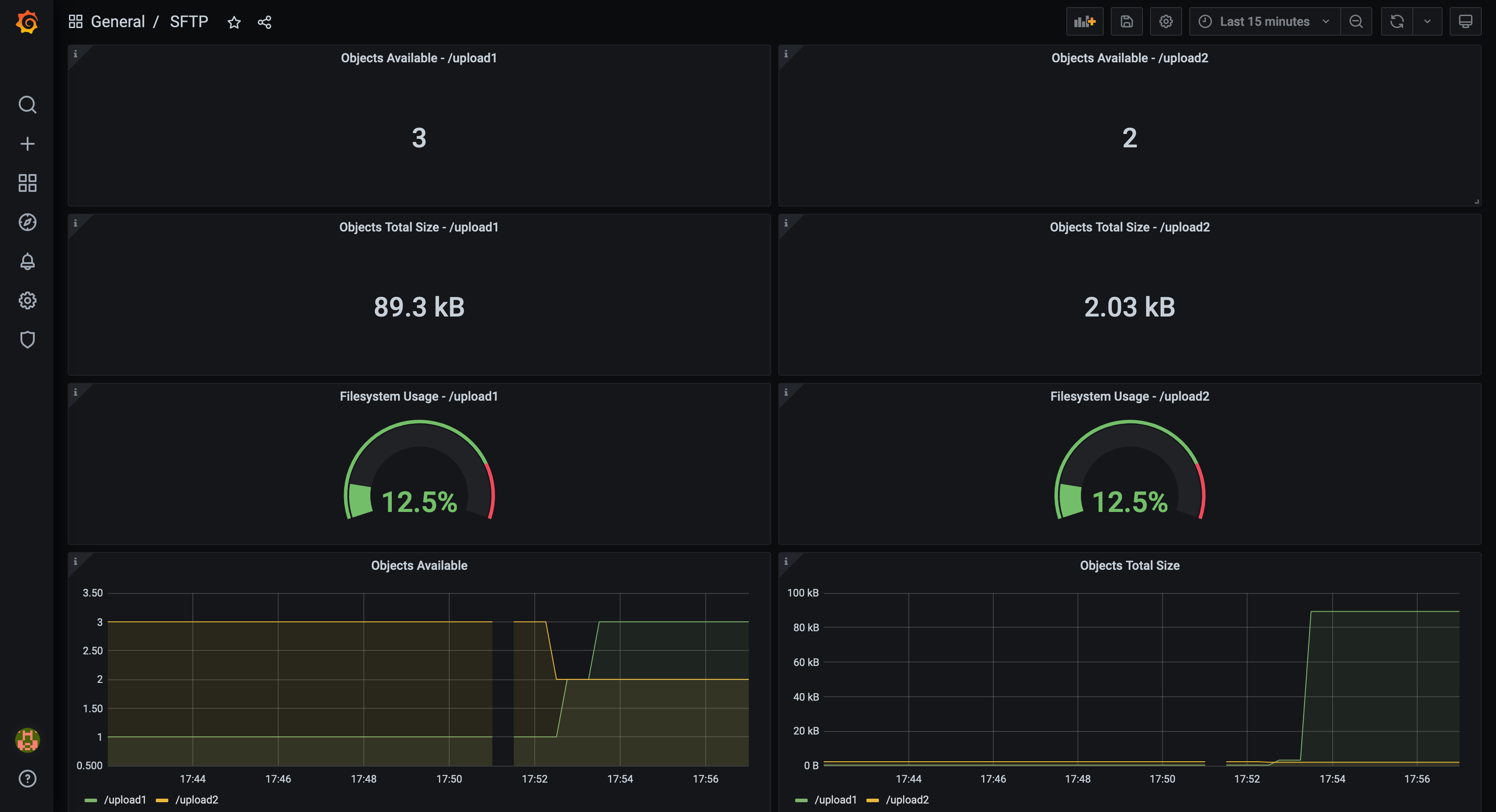Open the Create plus menu
Viewport: 1496px width, 812px height.
tap(27, 144)
